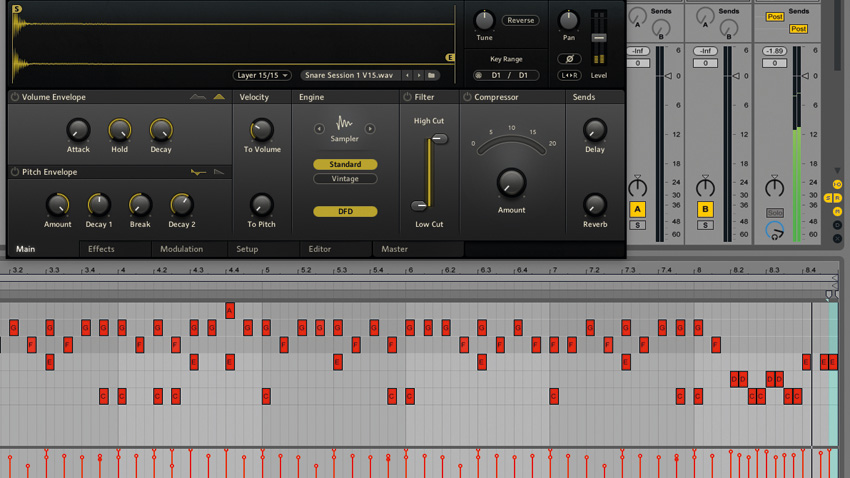The width and height of the screenshot is (850, 478).
Task: Open the Modulation tab
Action: pyautogui.click(x=182, y=249)
